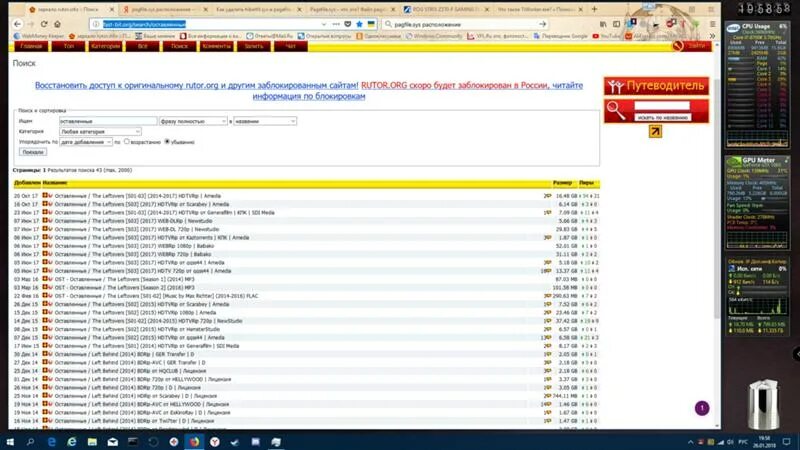Click the browser address bar URL
This screenshot has height=450, width=800.
pos(209,24)
